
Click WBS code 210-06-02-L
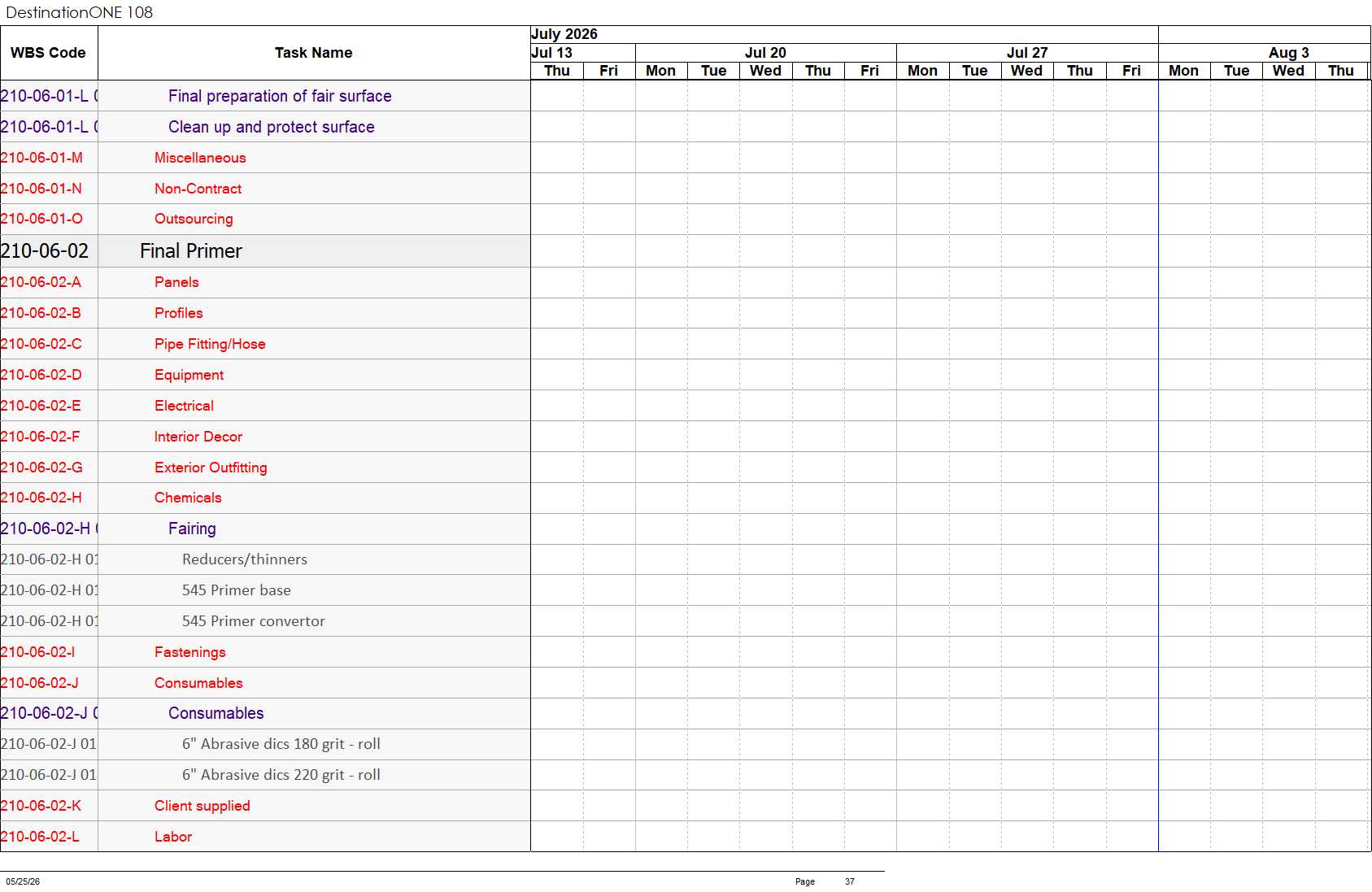tap(40, 837)
